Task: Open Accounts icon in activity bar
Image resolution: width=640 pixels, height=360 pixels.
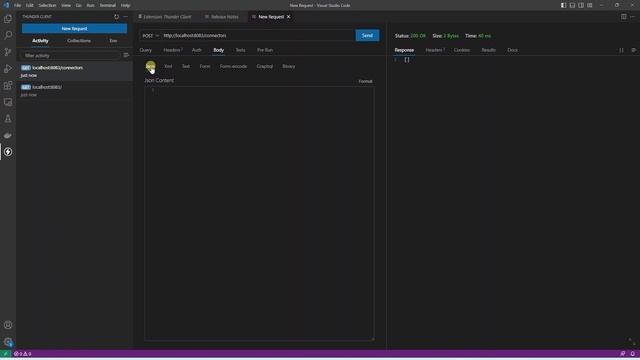Action: (x=8, y=325)
